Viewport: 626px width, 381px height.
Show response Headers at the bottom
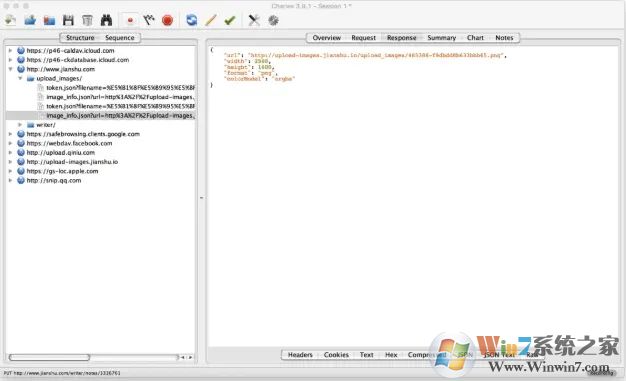[x=300, y=355]
